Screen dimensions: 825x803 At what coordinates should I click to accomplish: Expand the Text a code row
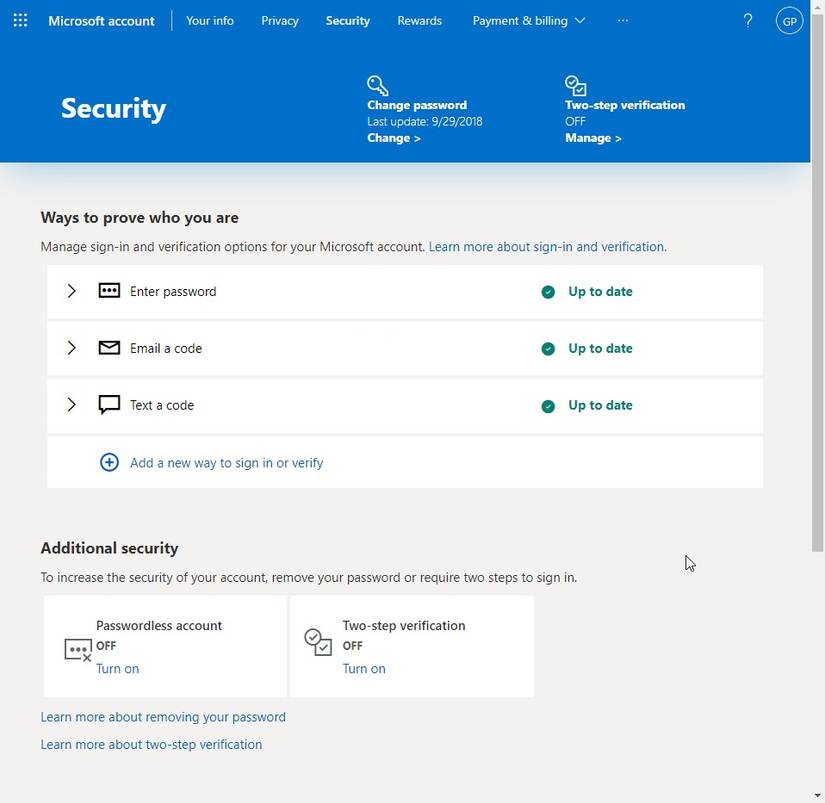click(x=71, y=405)
